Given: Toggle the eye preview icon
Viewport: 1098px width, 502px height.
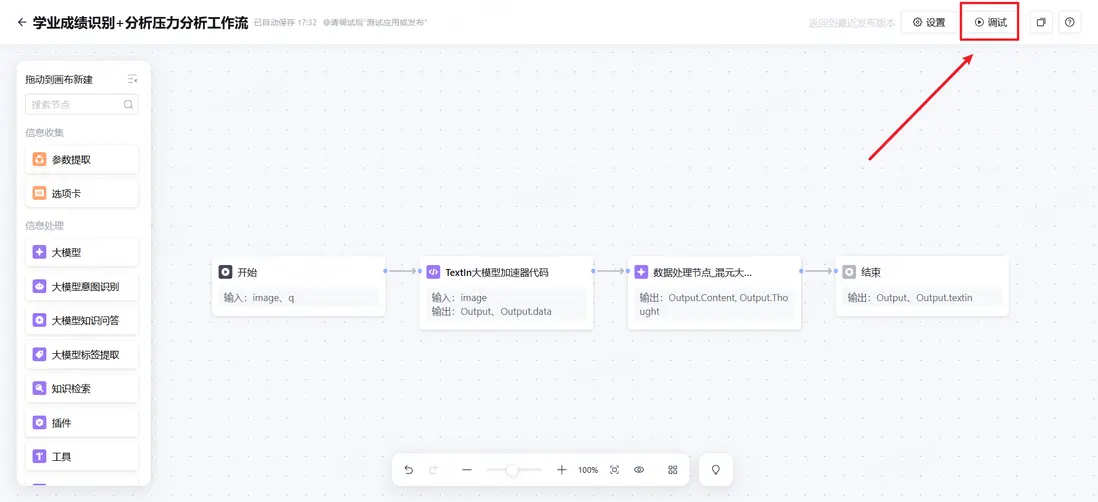Looking at the screenshot, I should point(639,470).
